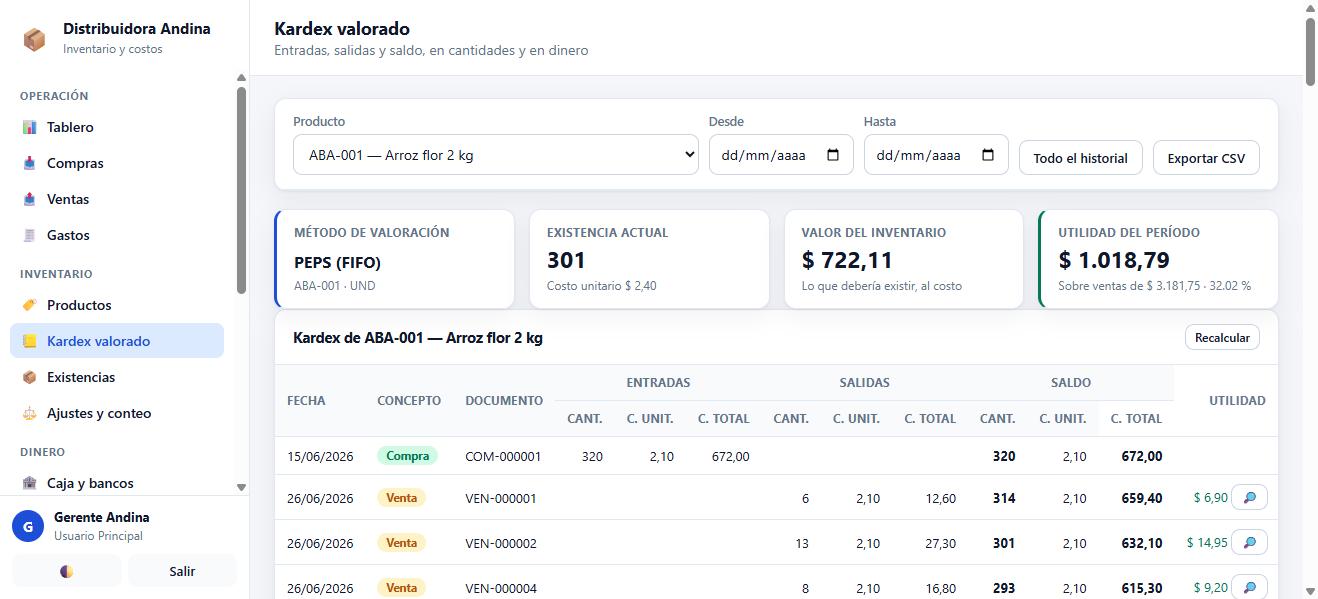This screenshot has height=599, width=1318.
Task: Open Existencias menu item
Action: 117,377
